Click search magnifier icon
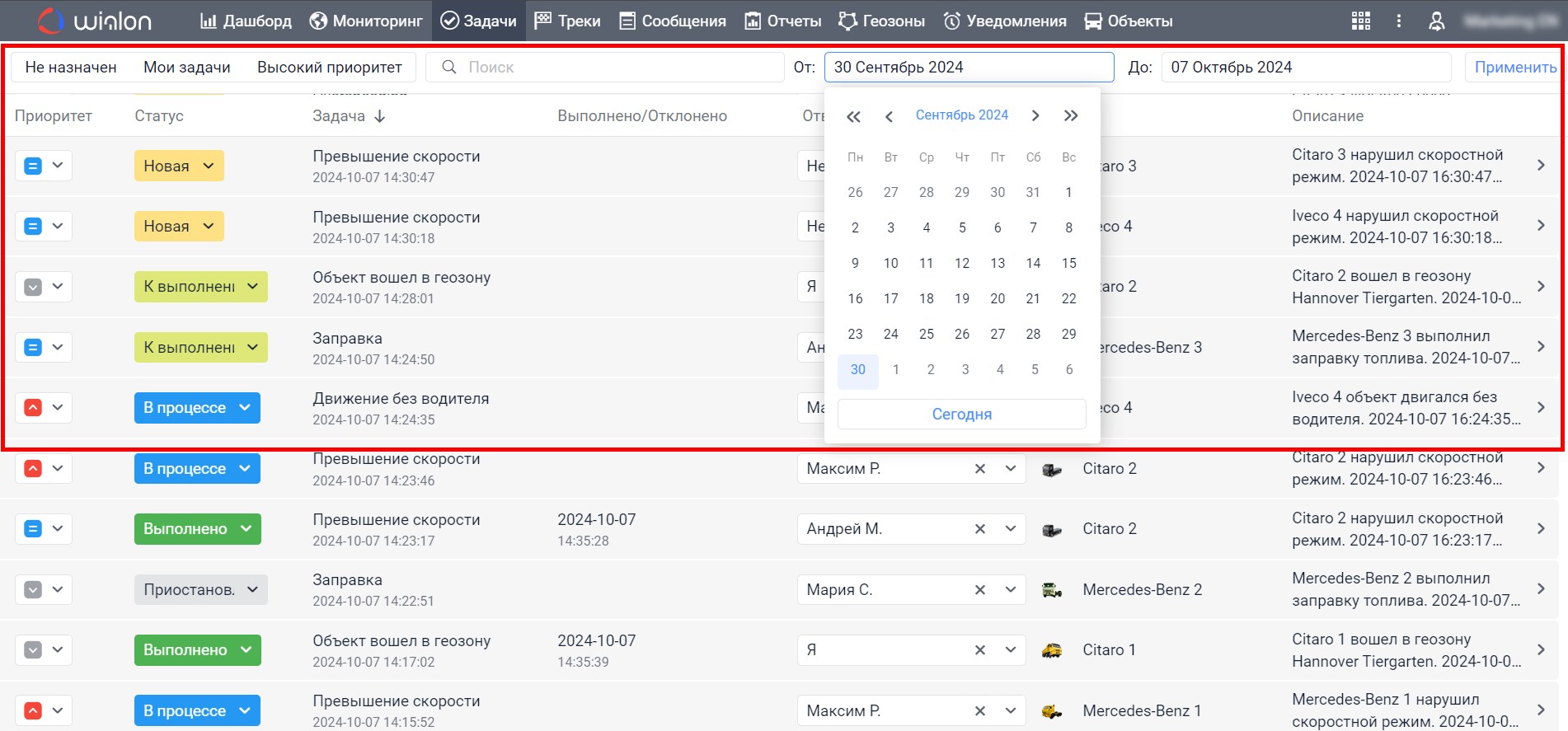This screenshot has height=731, width=1568. (x=449, y=67)
